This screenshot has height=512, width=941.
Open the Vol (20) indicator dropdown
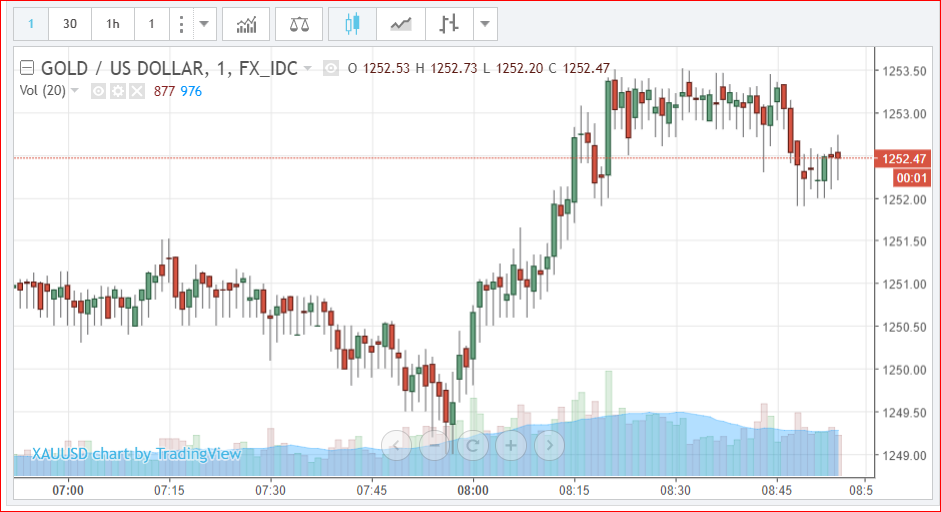[75, 91]
